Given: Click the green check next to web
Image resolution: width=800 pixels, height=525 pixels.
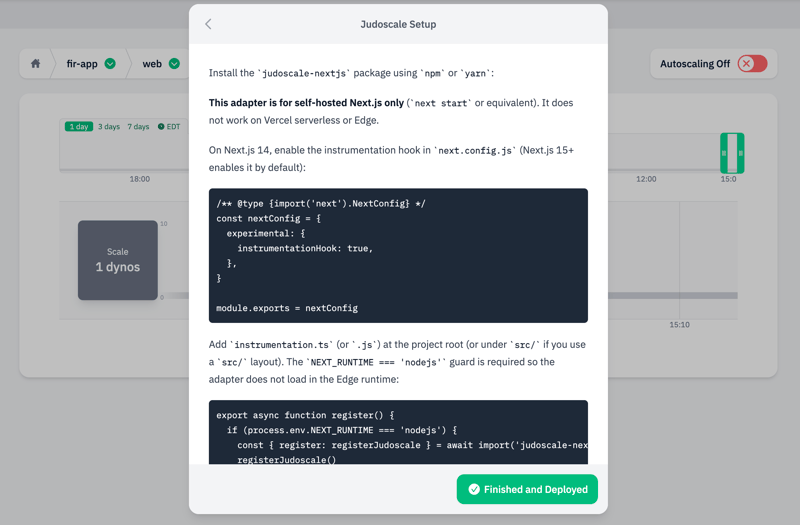Looking at the screenshot, I should pos(174,63).
